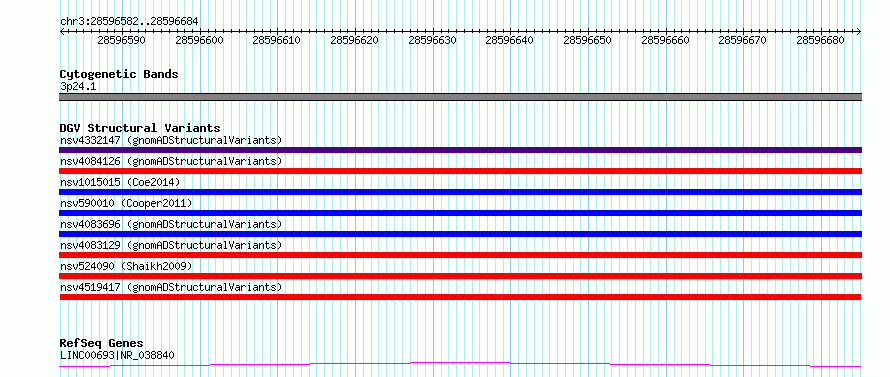
Task: Click the nsv4084126 variant label
Action: coord(171,161)
